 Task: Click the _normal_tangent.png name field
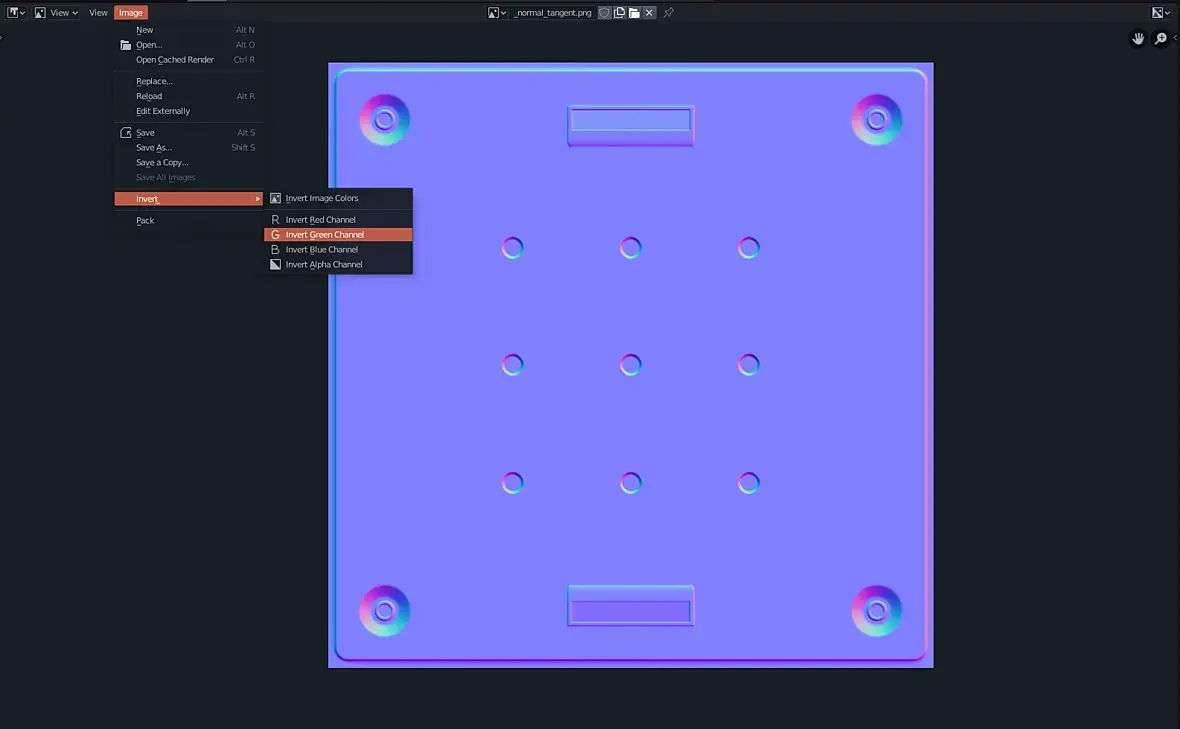pyautogui.click(x=552, y=13)
